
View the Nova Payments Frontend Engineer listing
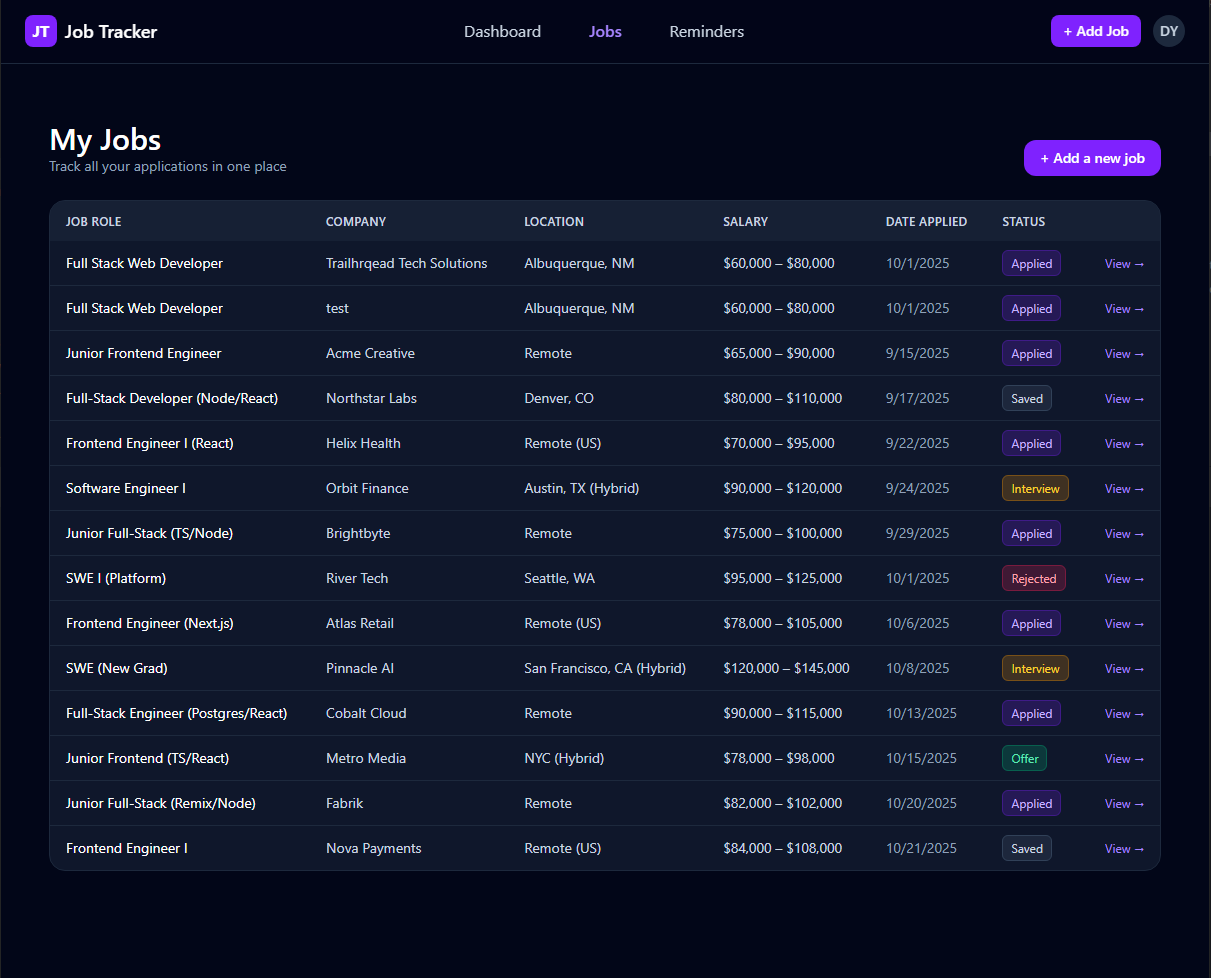pyautogui.click(x=1123, y=848)
